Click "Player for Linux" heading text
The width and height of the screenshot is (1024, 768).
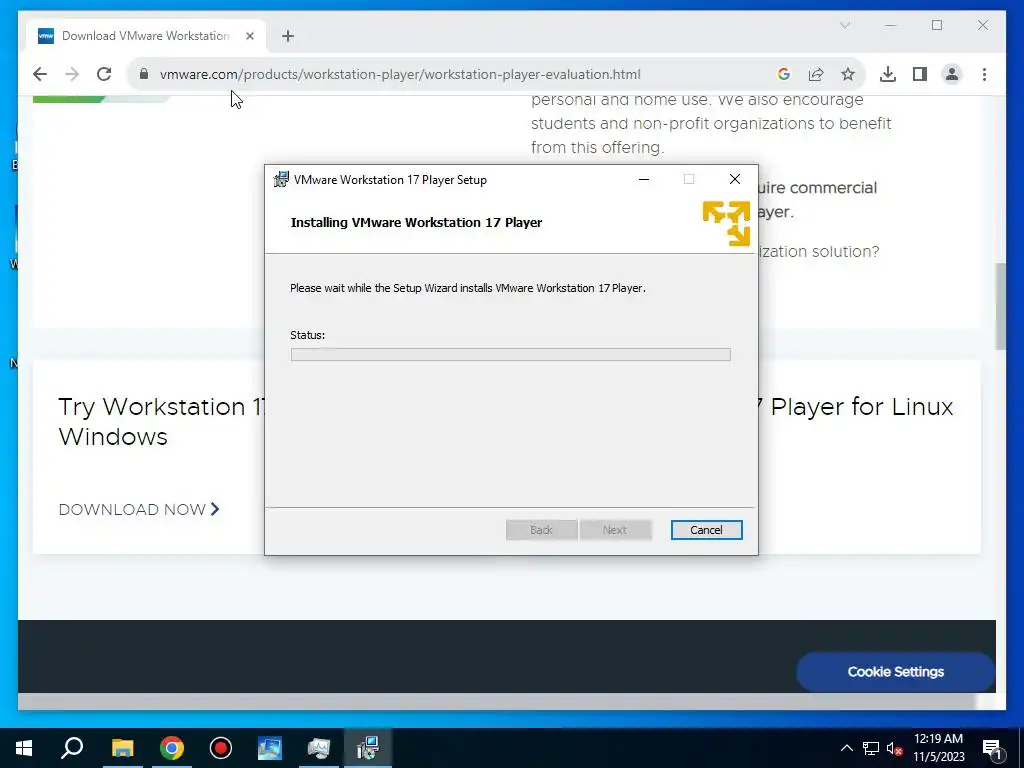click(861, 407)
